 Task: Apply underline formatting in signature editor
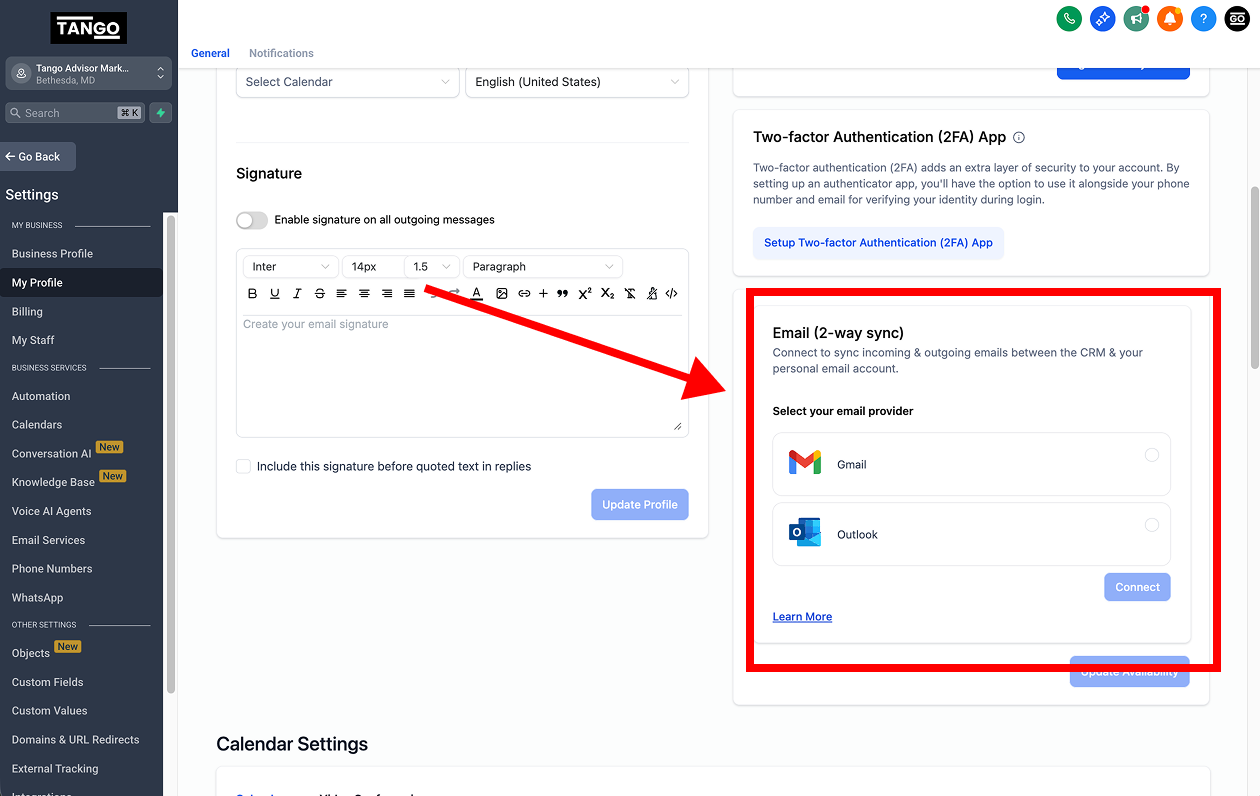point(275,294)
